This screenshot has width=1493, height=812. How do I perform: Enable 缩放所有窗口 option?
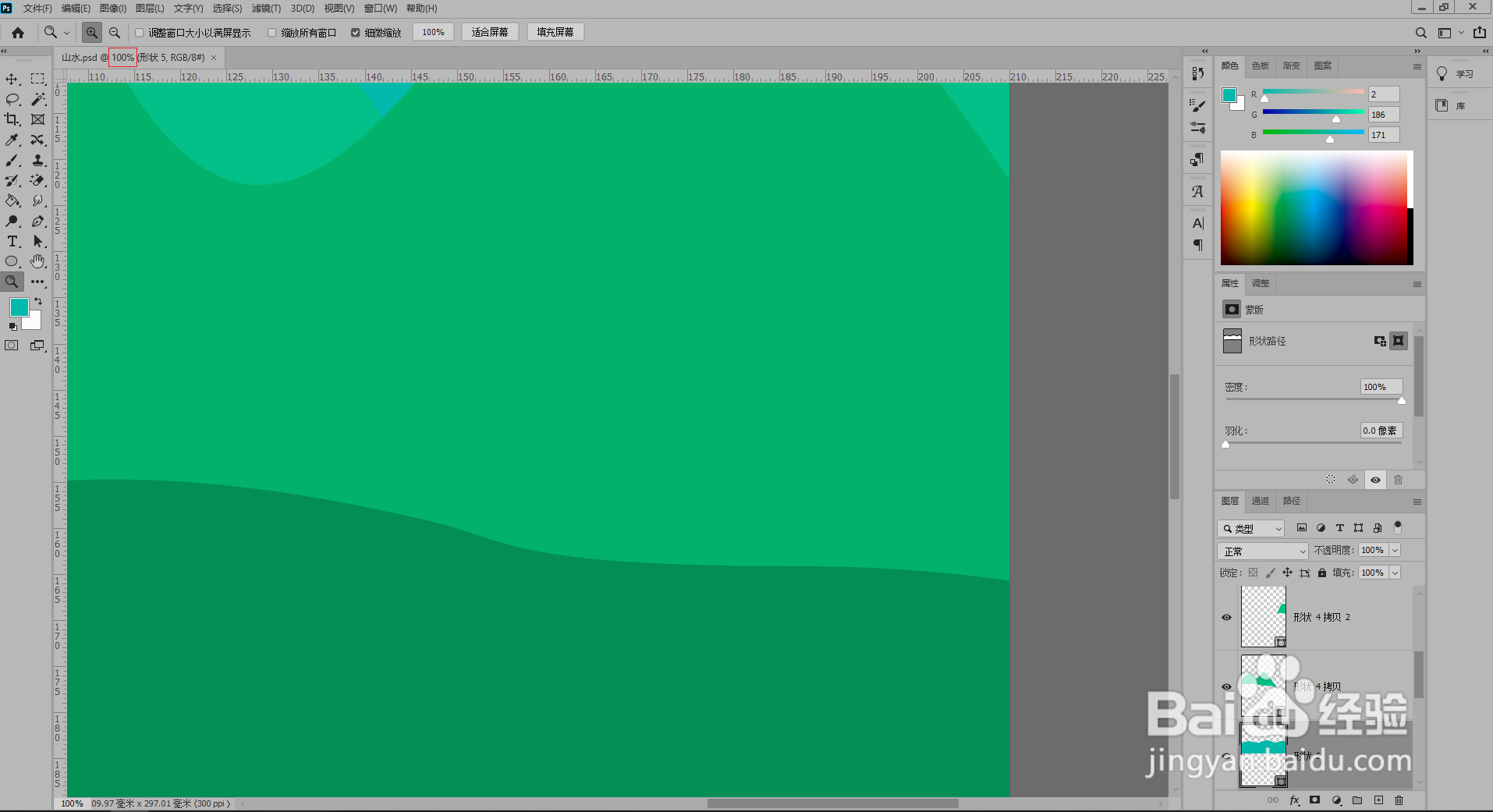(x=271, y=32)
